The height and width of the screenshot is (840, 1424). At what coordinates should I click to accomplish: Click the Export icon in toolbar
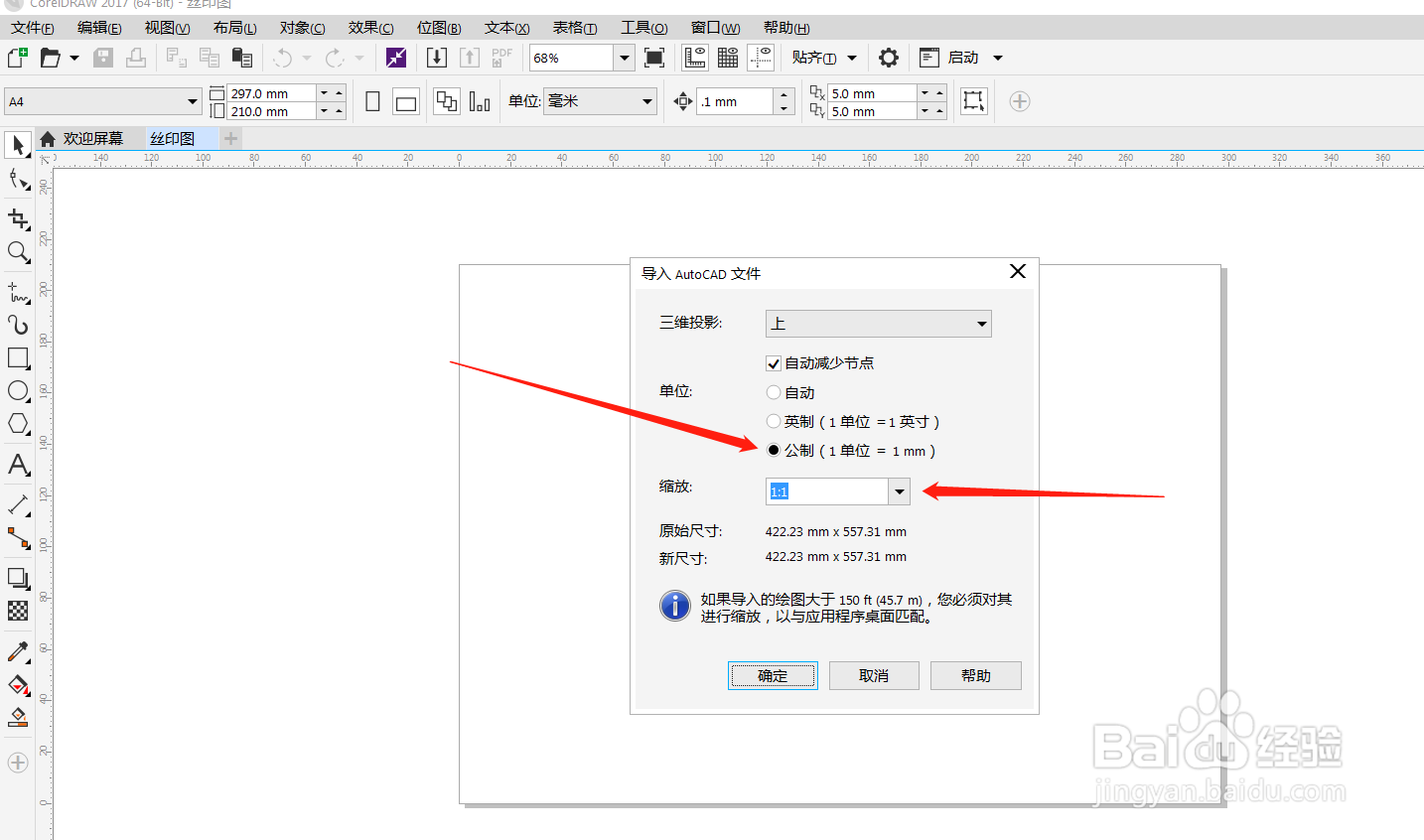tap(470, 58)
